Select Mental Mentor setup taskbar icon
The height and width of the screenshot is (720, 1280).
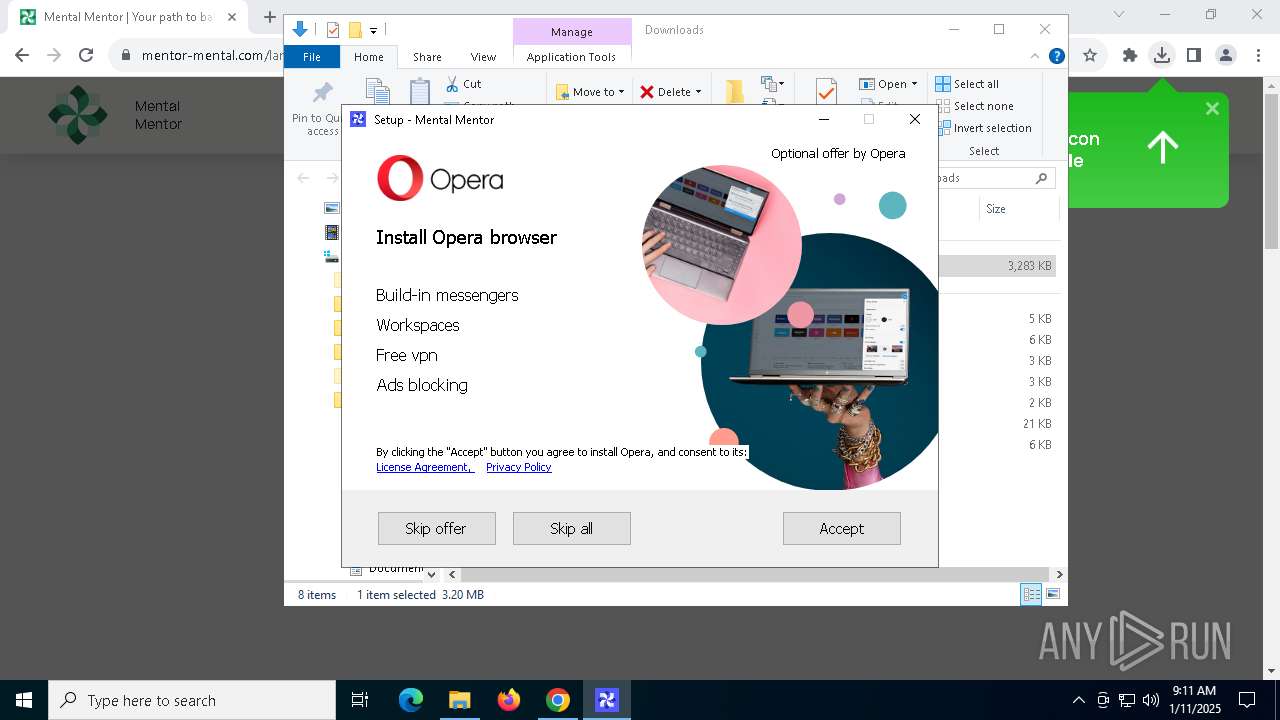click(x=607, y=700)
